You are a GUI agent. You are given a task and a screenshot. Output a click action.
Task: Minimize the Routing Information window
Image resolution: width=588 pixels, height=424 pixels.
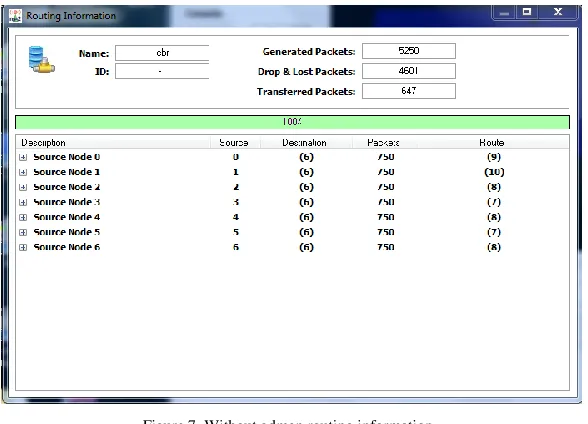pos(504,12)
